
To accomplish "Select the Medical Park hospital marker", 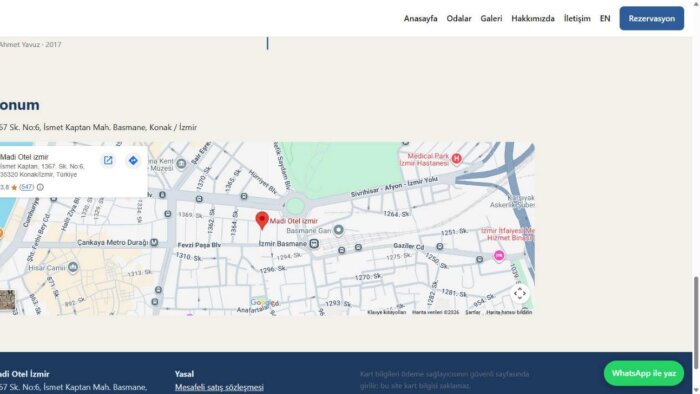I will (456, 158).
